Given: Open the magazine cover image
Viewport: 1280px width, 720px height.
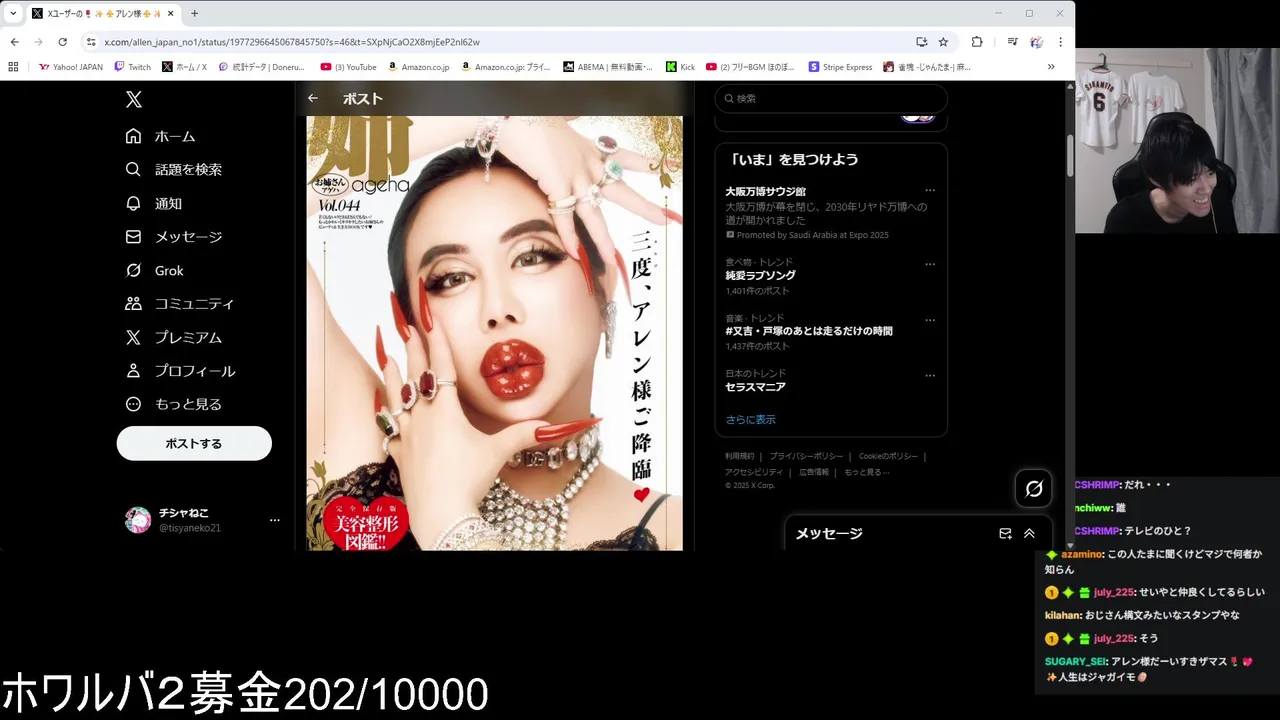Looking at the screenshot, I should pyautogui.click(x=494, y=333).
